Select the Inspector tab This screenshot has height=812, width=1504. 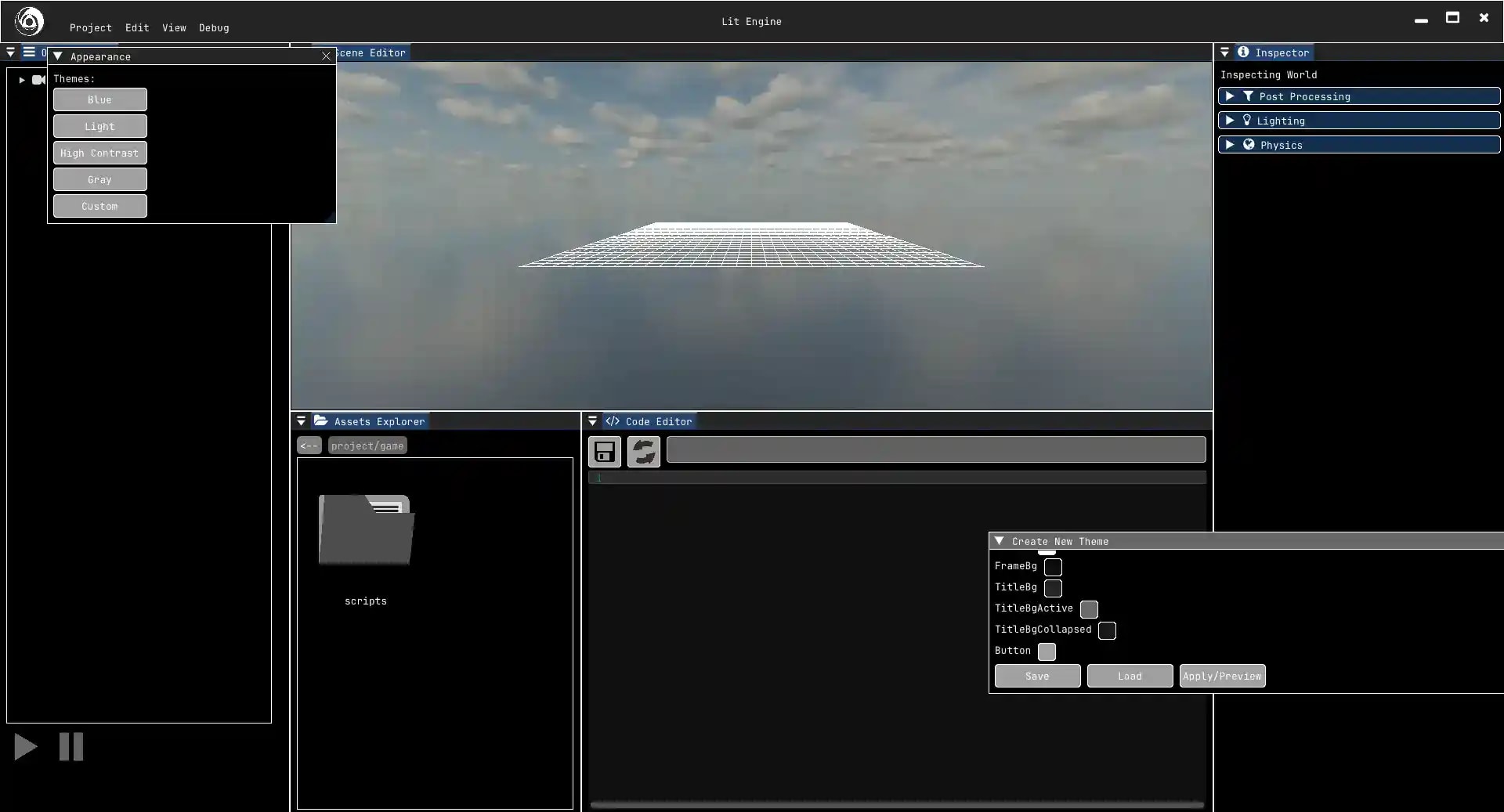click(1274, 52)
